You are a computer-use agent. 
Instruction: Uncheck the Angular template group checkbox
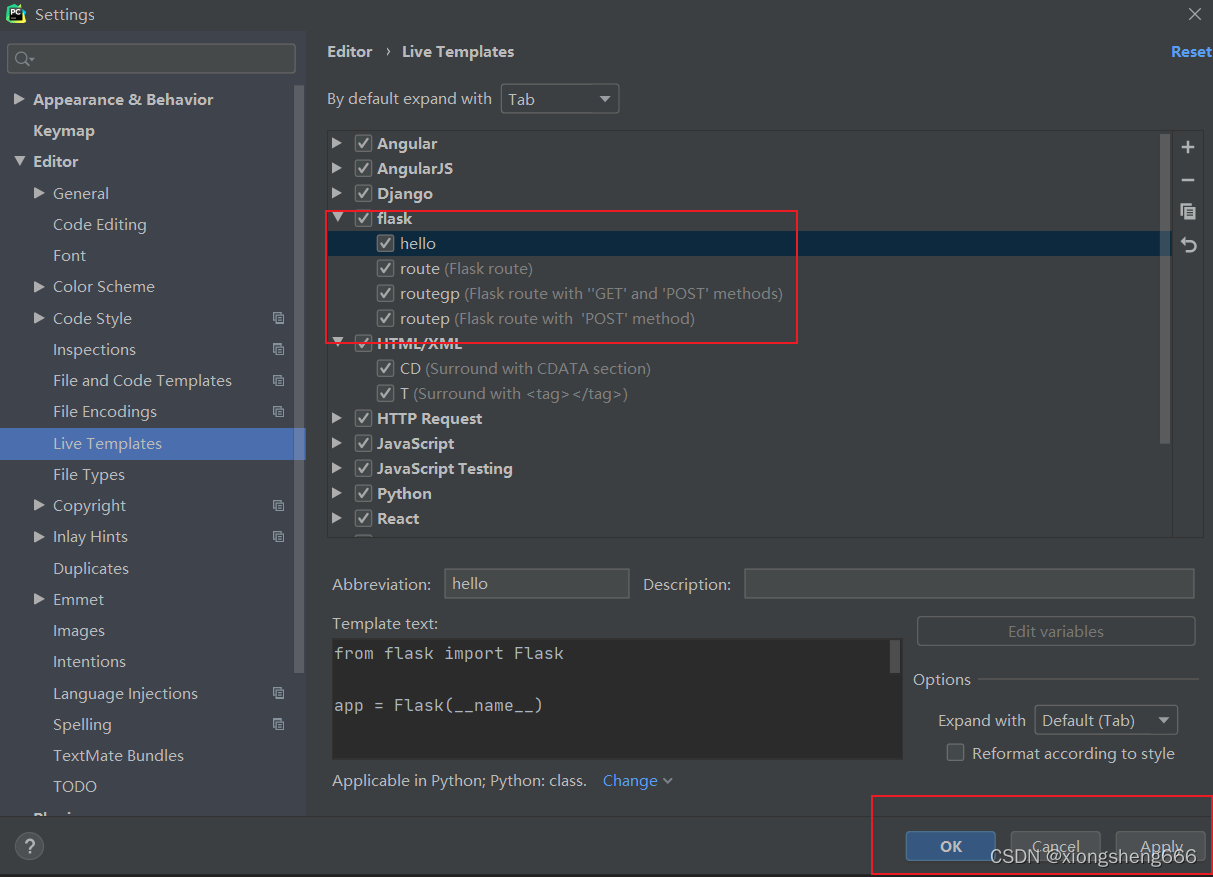coord(363,143)
